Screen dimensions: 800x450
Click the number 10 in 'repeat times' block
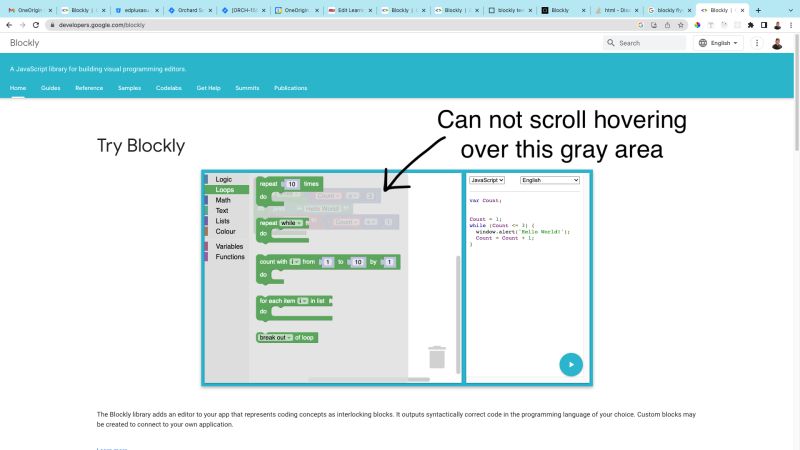pos(292,184)
